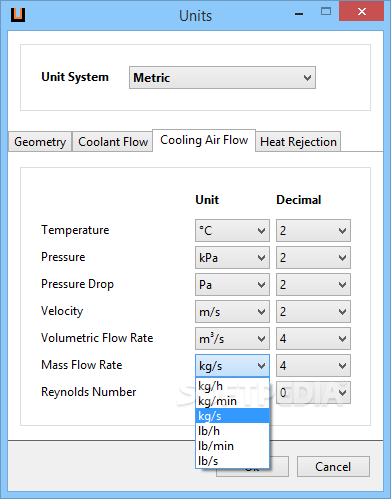391x499 pixels.
Task: Choose kg/min from the list
Action: [232, 401]
